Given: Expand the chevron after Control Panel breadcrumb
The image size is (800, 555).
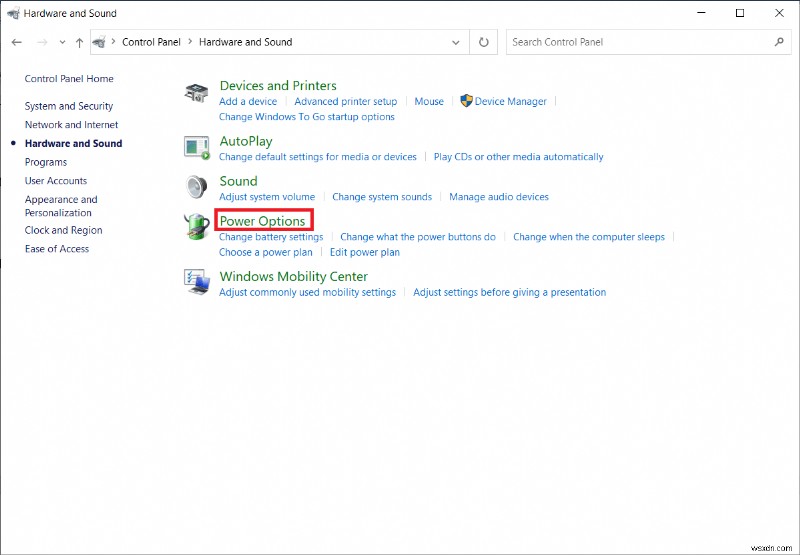Looking at the screenshot, I should tap(190, 41).
